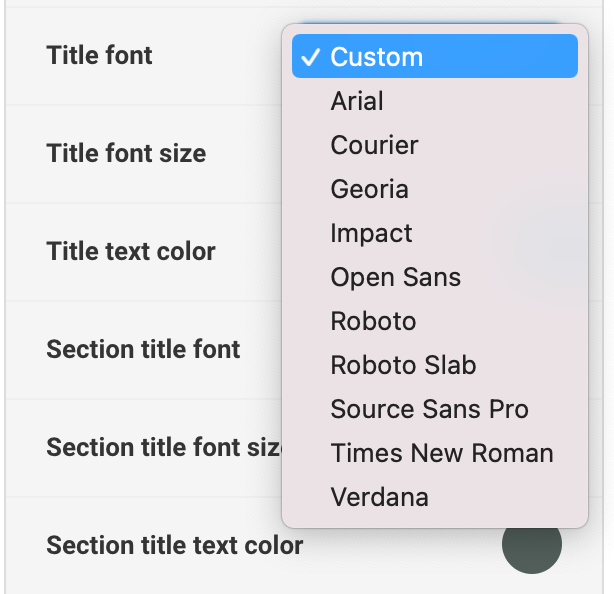Select Source Sans Pro font

point(435,409)
